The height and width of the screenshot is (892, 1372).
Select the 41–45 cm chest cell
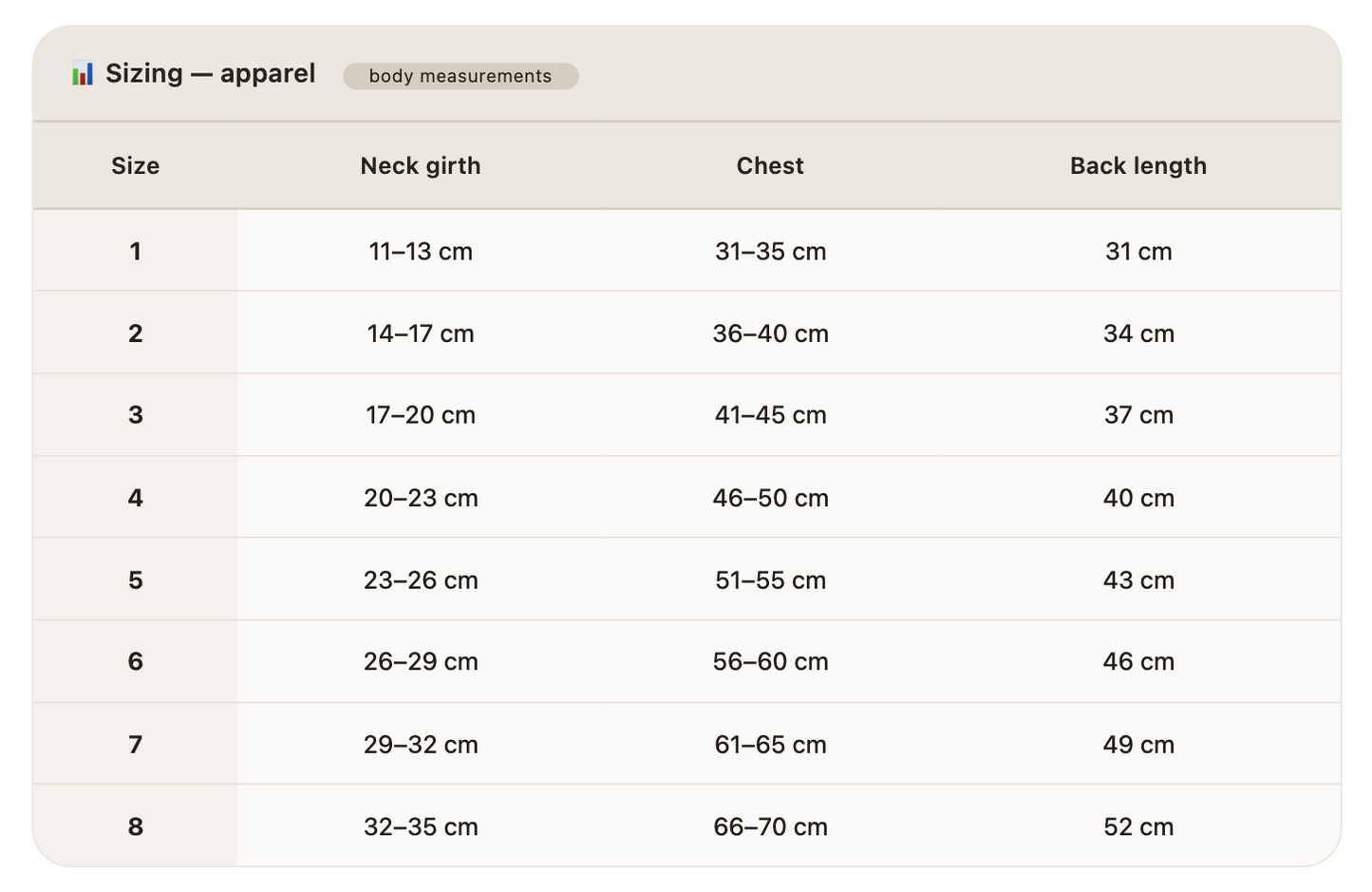[770, 415]
